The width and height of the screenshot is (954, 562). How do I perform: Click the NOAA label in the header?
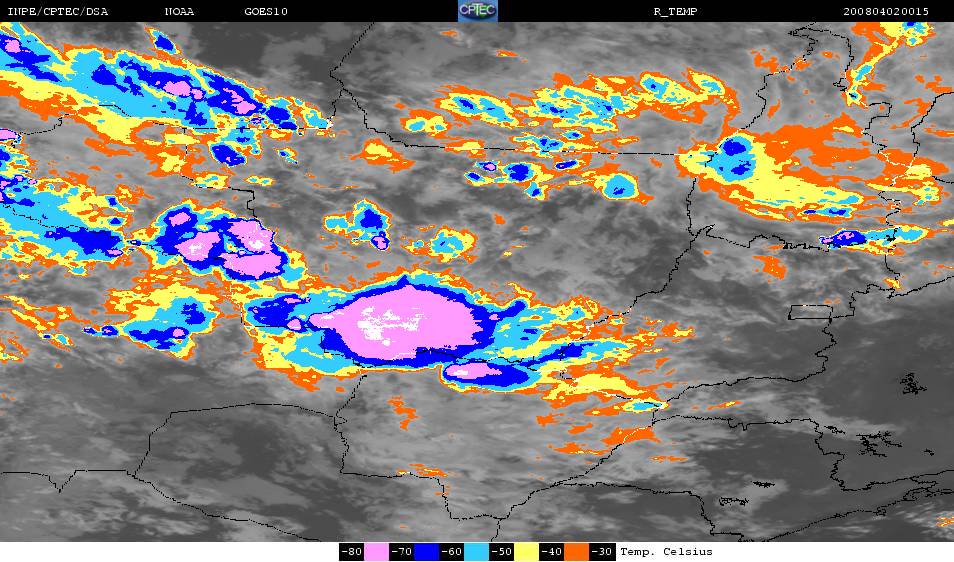179,12
